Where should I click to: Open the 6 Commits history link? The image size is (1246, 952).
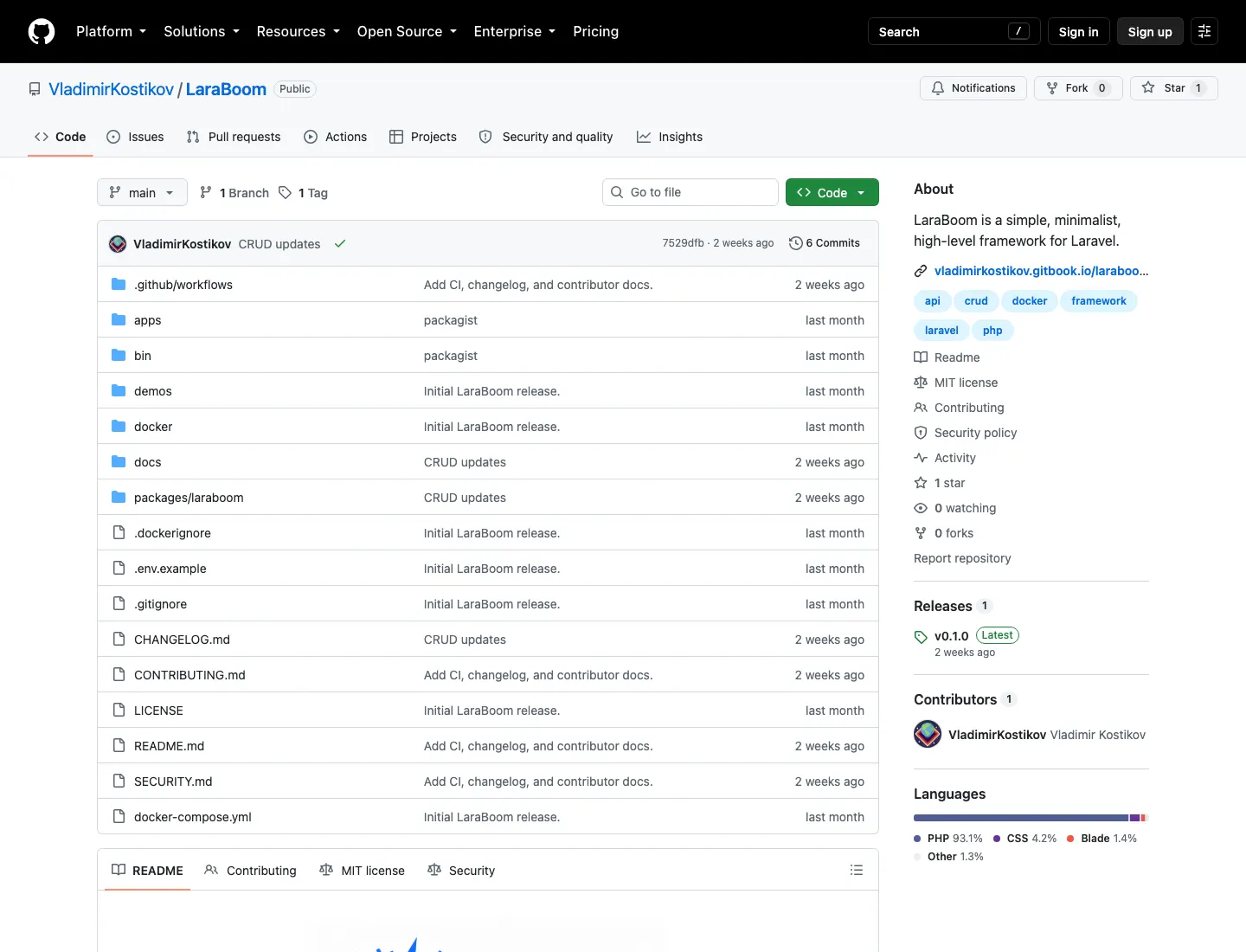[x=825, y=243]
